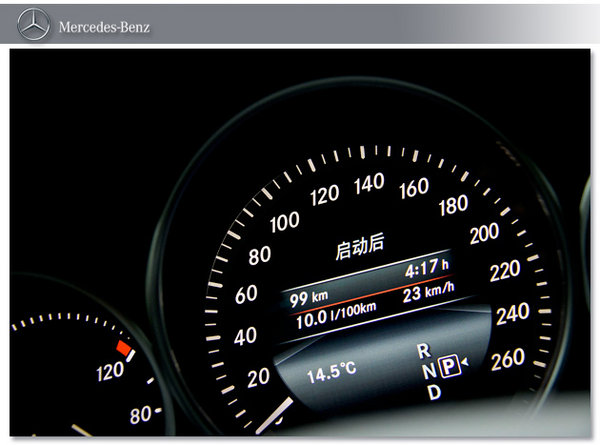
Task: Click the 120 numeral on left gauge
Action: (x=110, y=372)
